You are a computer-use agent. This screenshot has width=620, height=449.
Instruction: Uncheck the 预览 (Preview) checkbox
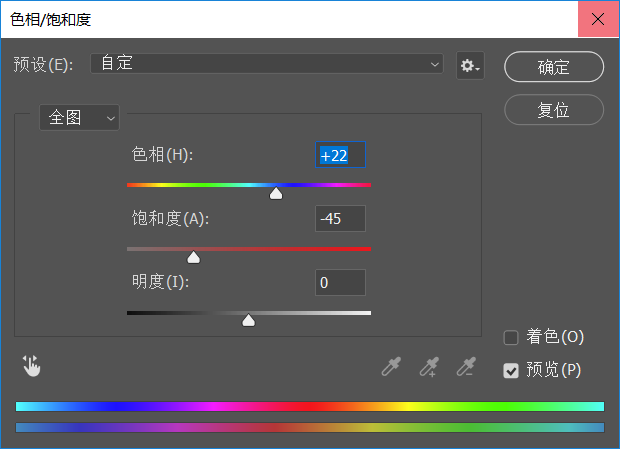[511, 371]
